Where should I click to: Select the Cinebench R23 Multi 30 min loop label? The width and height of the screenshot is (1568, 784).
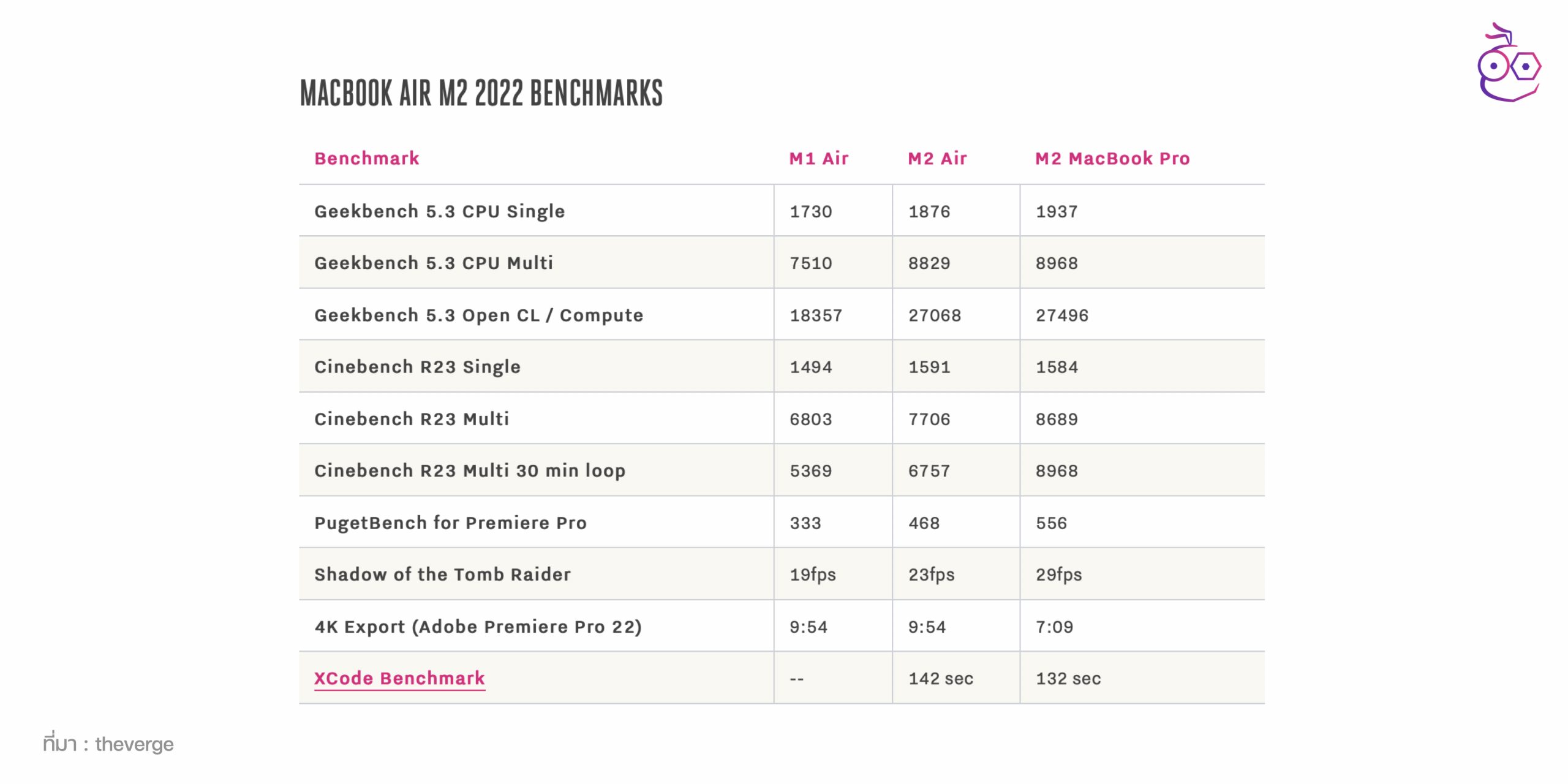[470, 471]
